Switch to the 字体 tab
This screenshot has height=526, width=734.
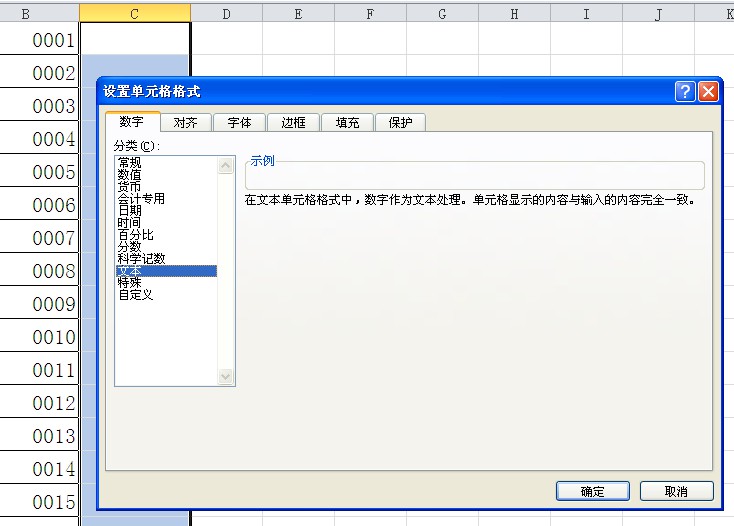point(239,123)
